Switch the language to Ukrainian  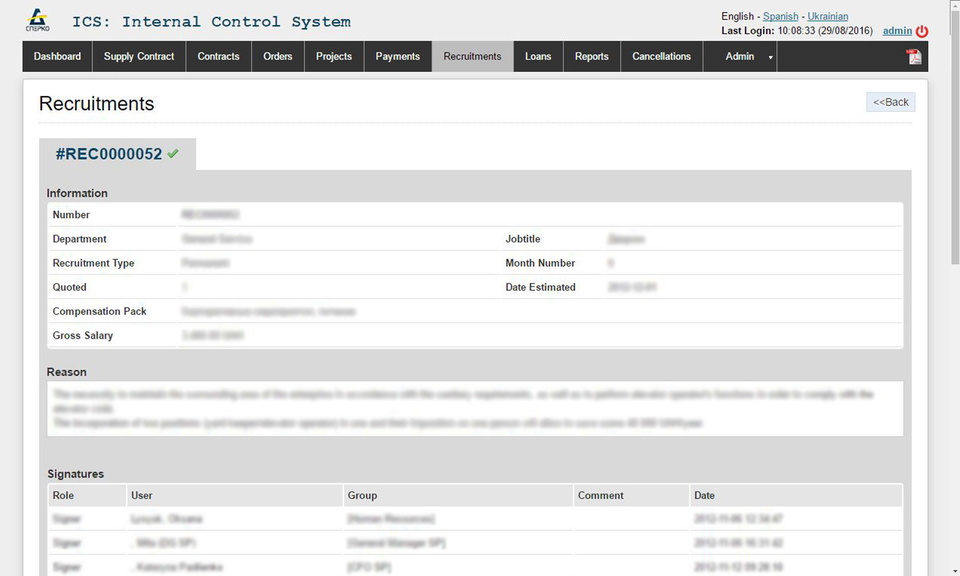coord(827,16)
